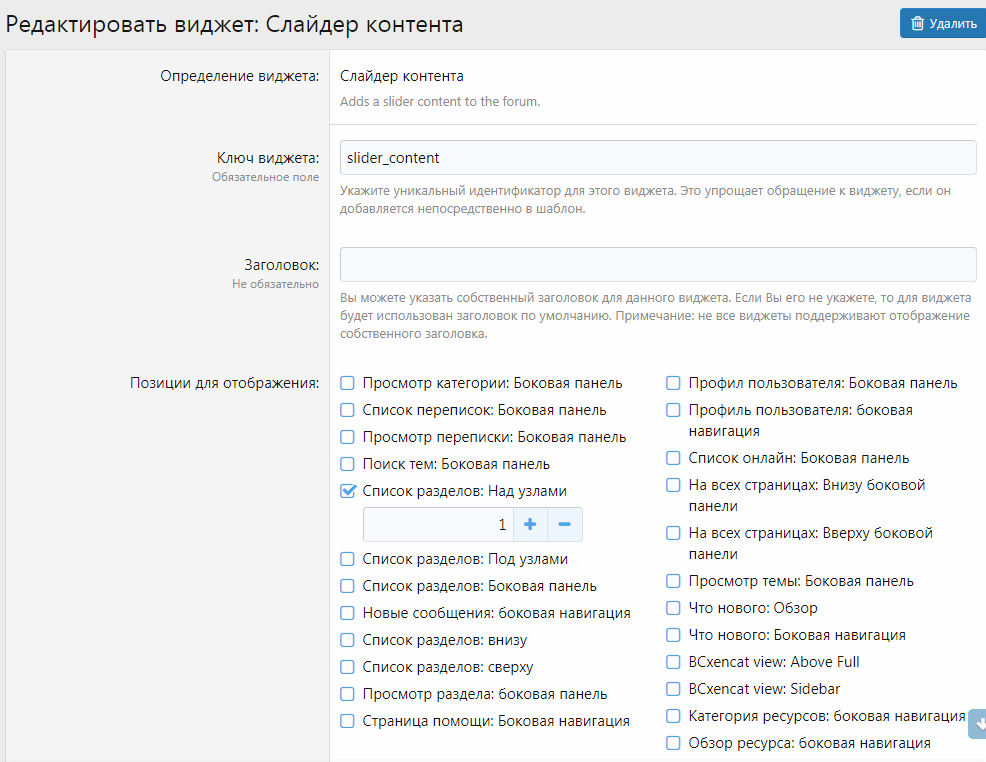Click the display order number field
Viewport: 986px width, 762px height.
point(438,524)
